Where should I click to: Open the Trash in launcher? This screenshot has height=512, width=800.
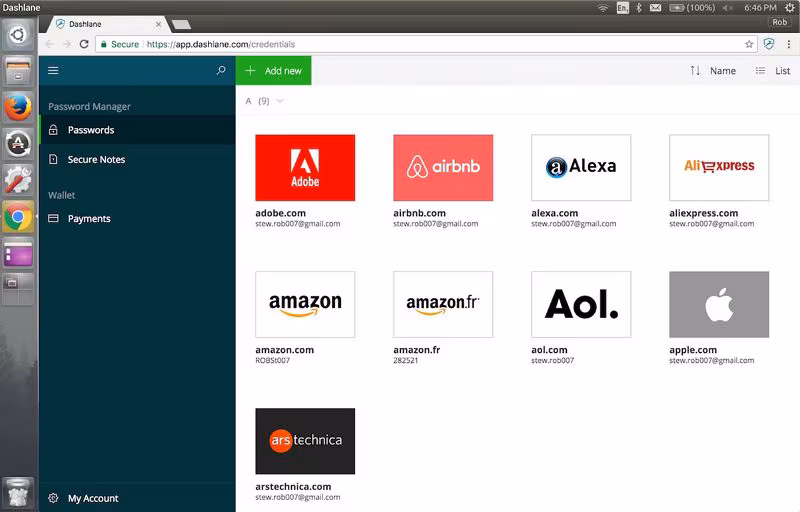tap(18, 493)
